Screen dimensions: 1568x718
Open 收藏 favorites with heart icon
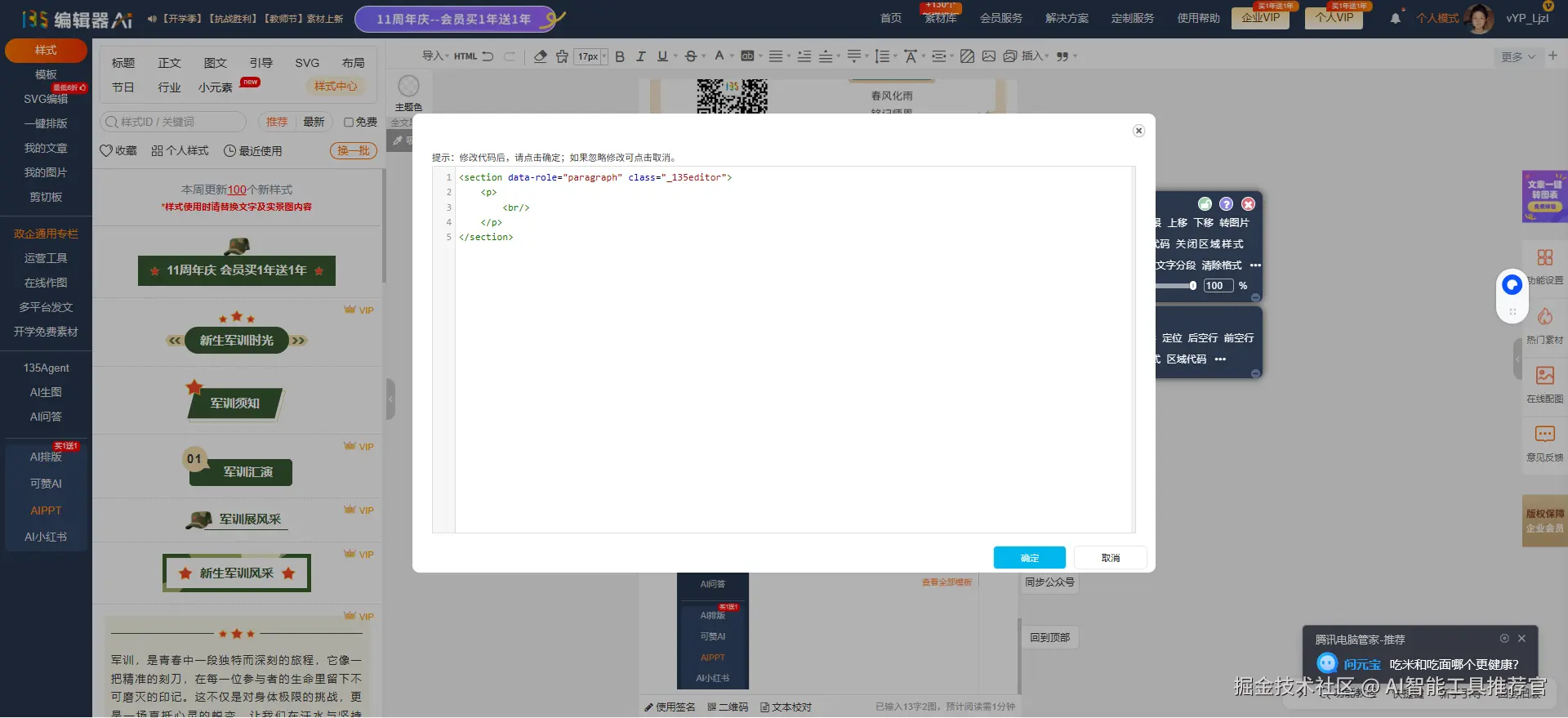pos(118,151)
